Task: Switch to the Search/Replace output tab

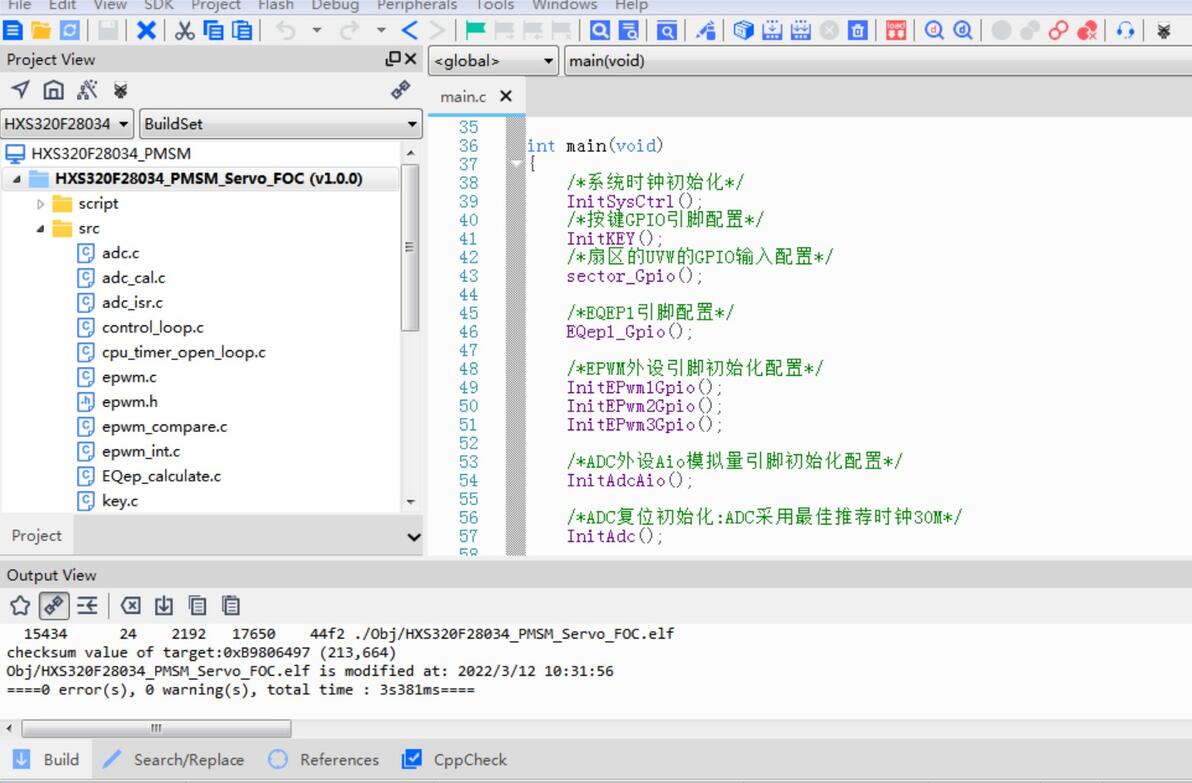Action: (x=173, y=759)
